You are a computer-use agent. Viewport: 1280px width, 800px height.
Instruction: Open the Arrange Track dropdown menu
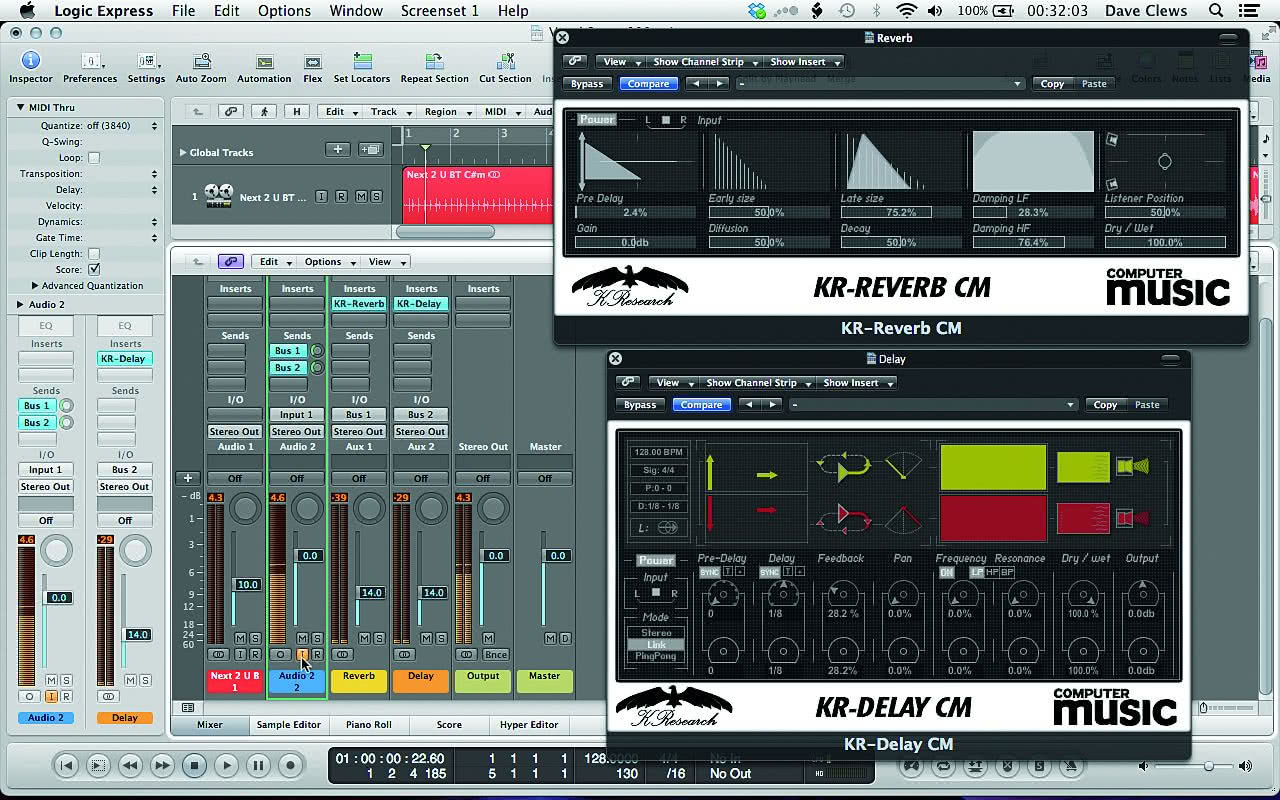[389, 112]
